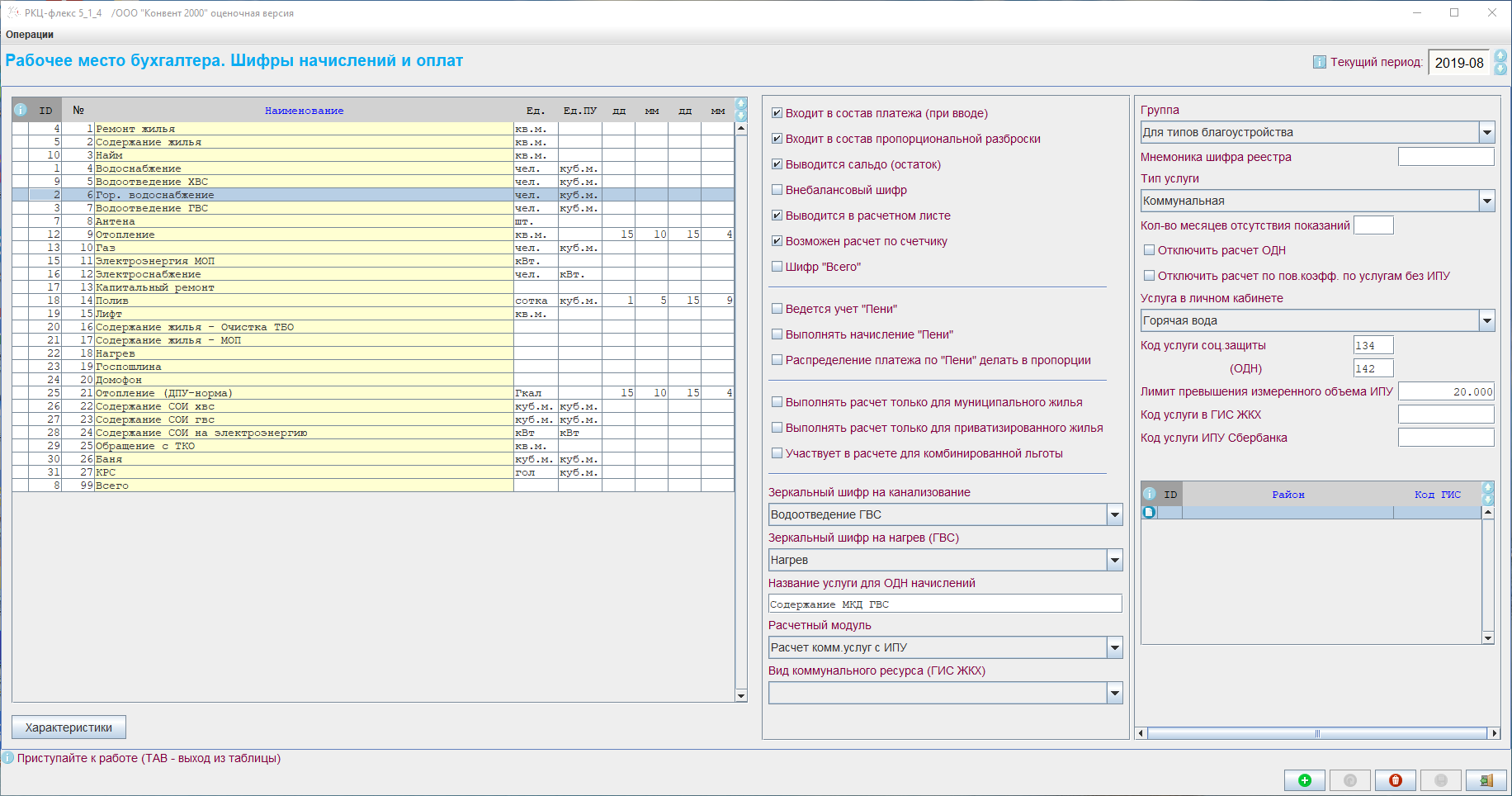Image resolution: width=1512 pixels, height=796 pixels.
Task: Click the Наименование column header
Action: tap(304, 111)
